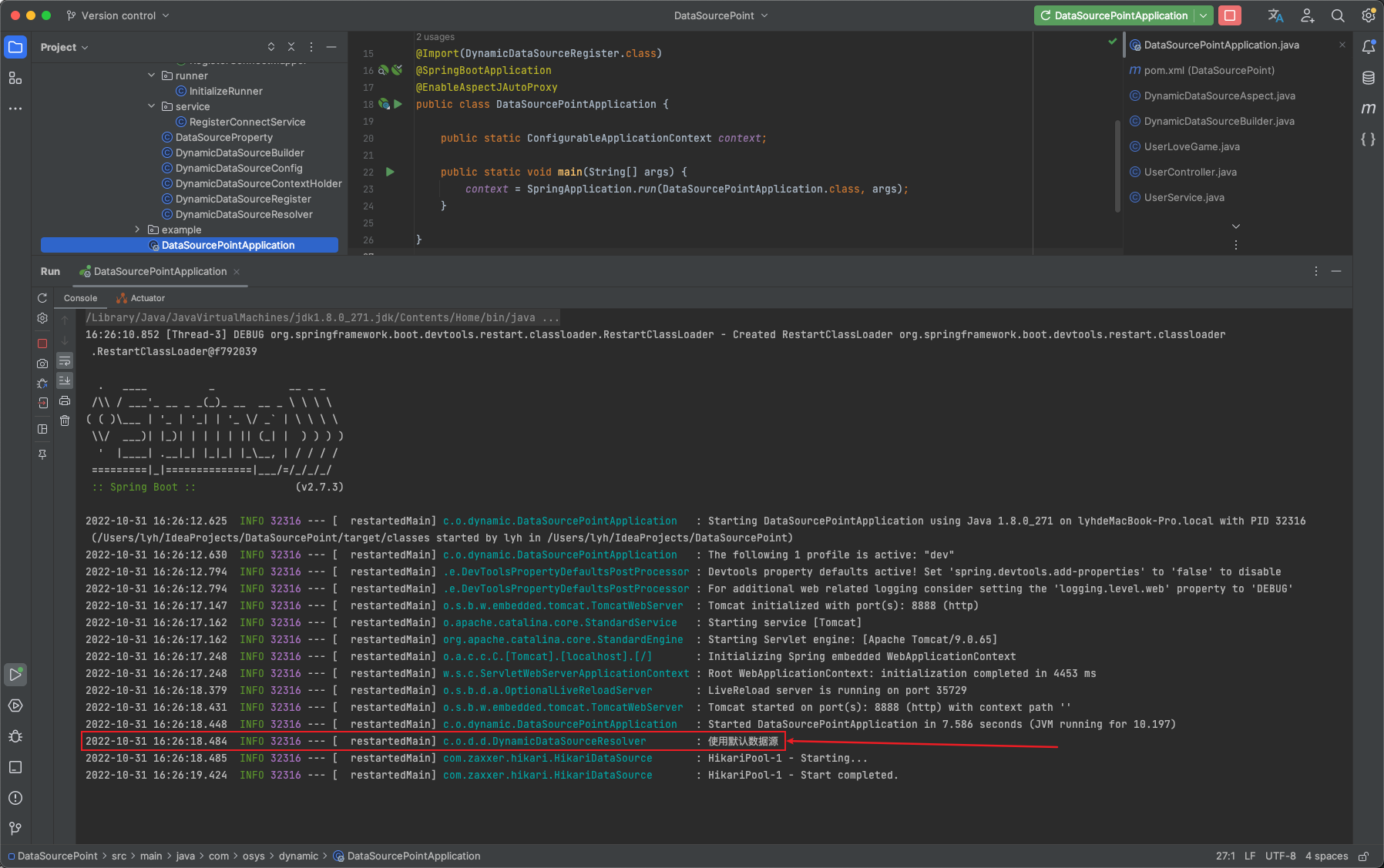Screen dimensions: 1384x868
Task: Switch to the Actuator tab
Action: point(141,298)
